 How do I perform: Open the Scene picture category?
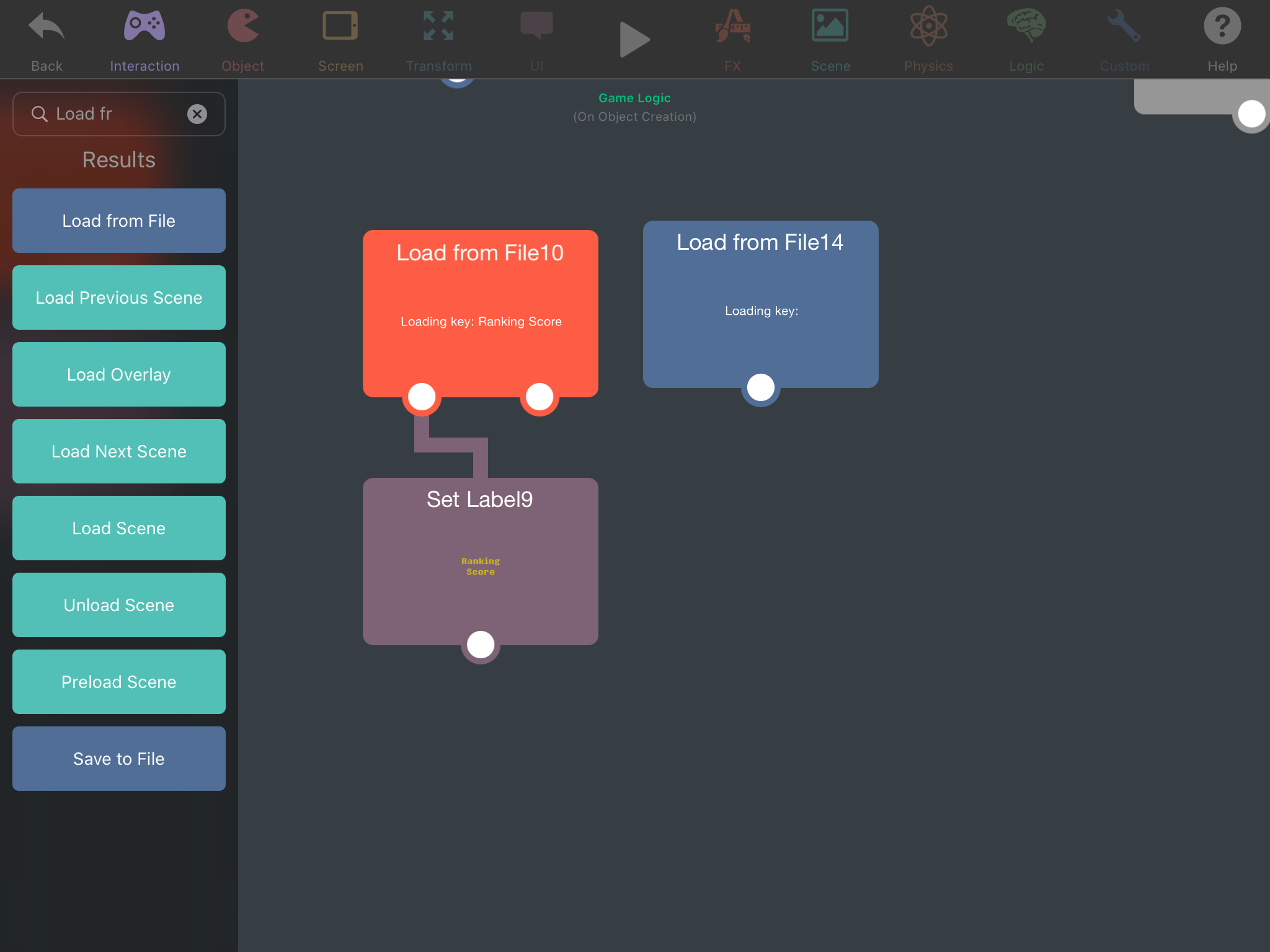pyautogui.click(x=830, y=28)
